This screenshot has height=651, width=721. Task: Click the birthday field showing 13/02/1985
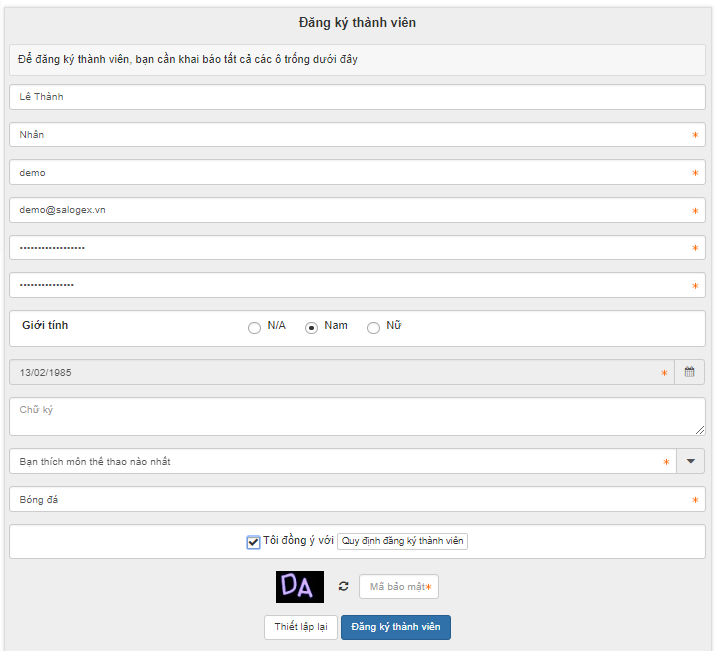(x=340, y=372)
